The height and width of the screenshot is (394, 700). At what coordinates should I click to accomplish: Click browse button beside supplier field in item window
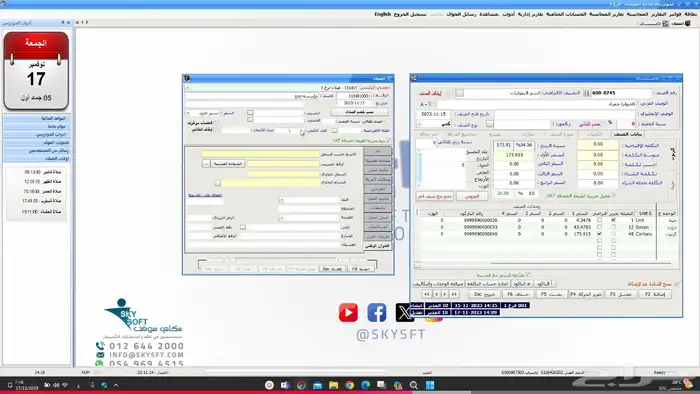(x=490, y=124)
